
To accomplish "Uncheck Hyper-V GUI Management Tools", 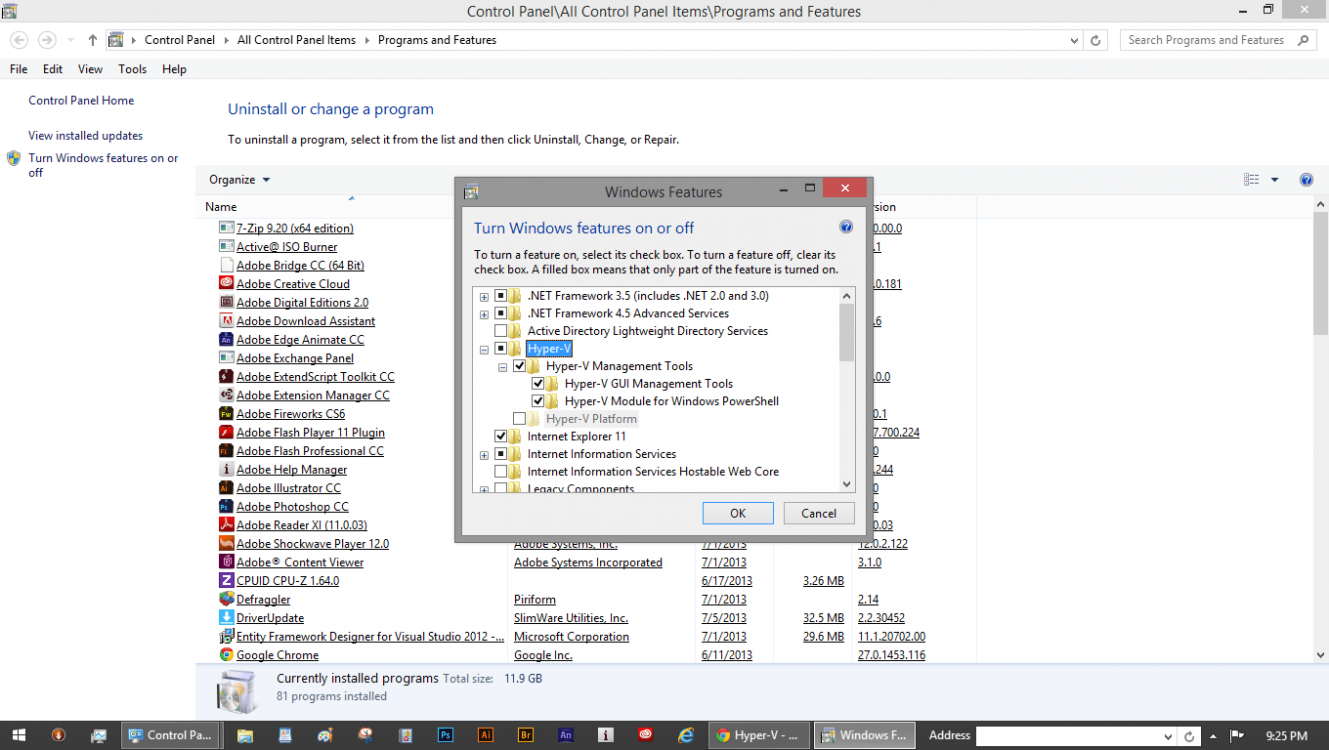I will tap(538, 384).
